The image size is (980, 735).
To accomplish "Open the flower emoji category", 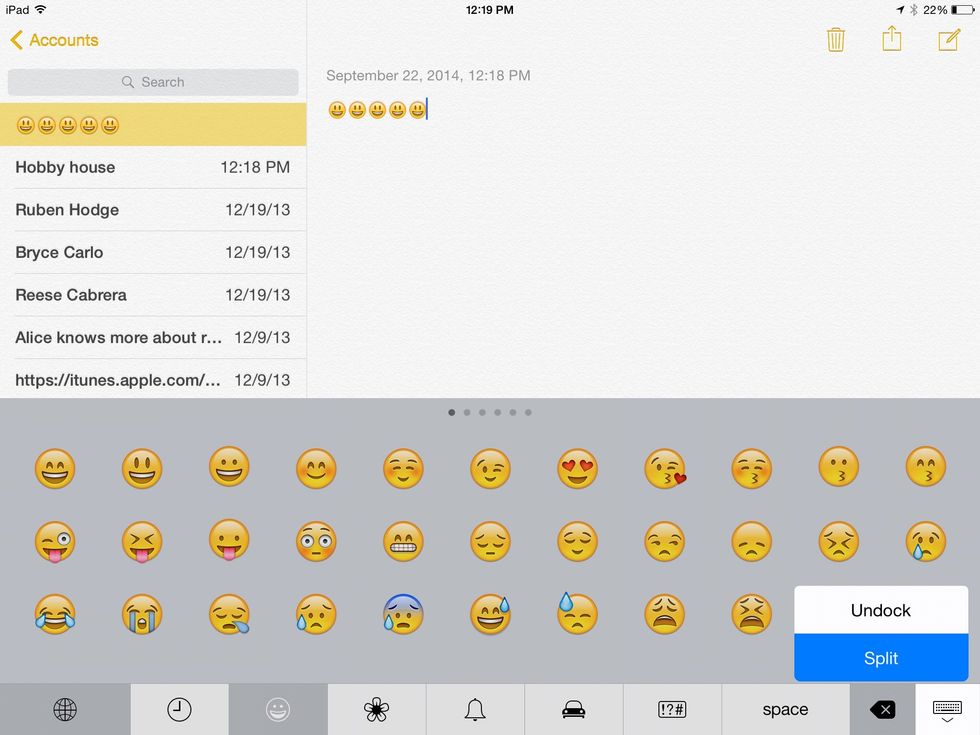I will (x=376, y=709).
